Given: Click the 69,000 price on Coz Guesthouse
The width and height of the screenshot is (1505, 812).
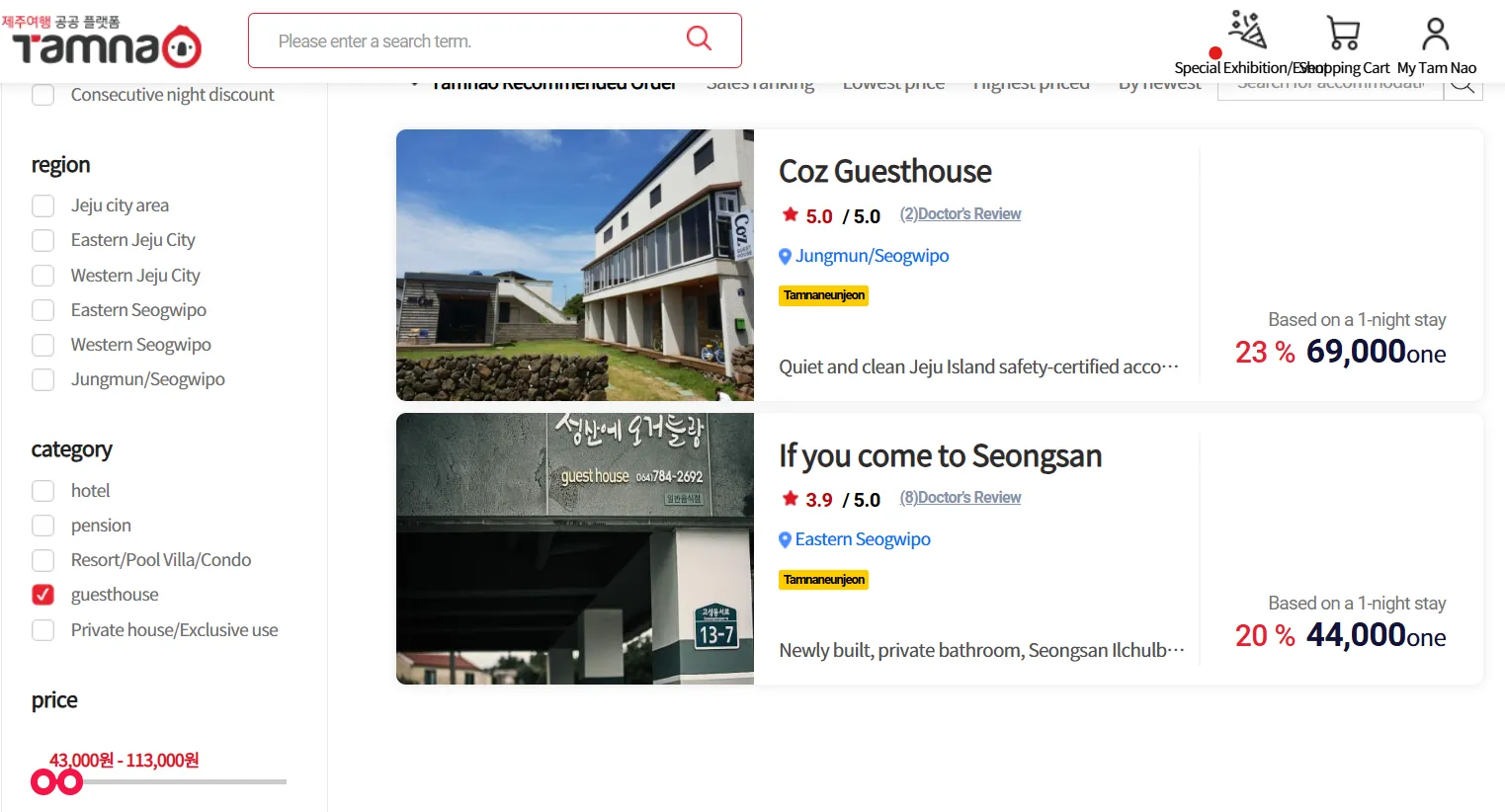Looking at the screenshot, I should tap(1376, 352).
